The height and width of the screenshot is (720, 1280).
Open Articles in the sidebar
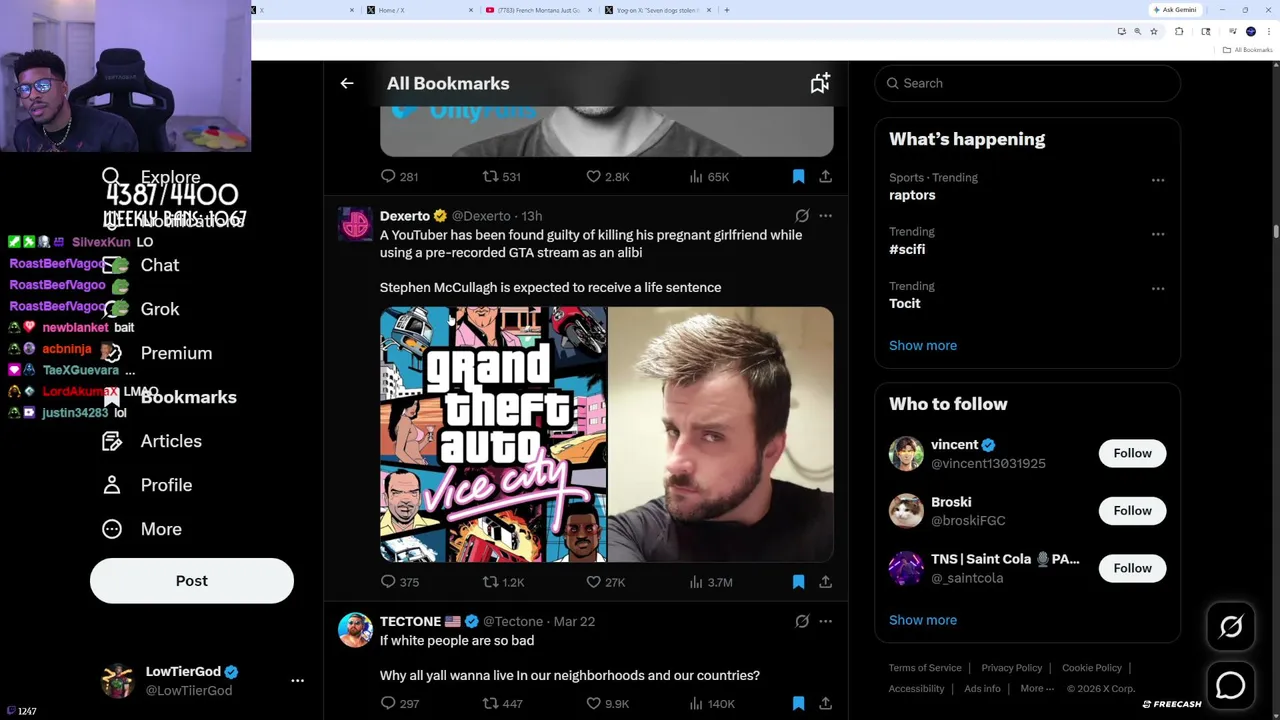pos(151,441)
